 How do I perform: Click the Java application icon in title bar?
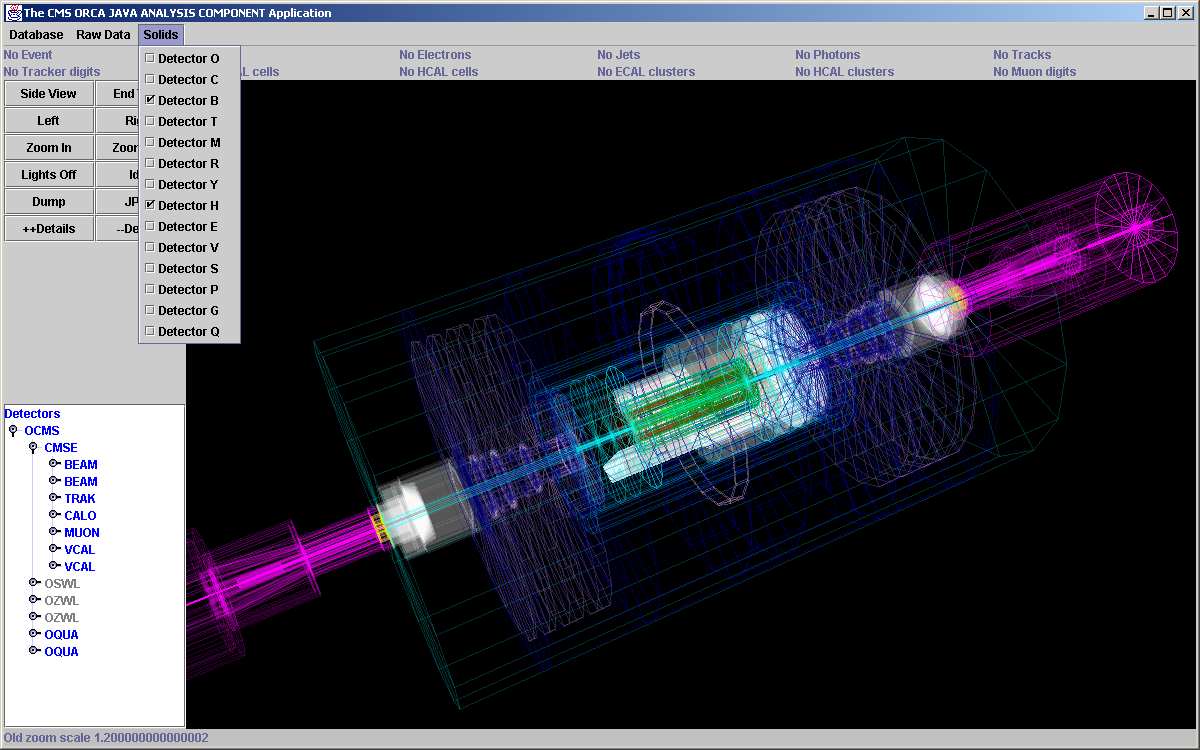[13, 13]
